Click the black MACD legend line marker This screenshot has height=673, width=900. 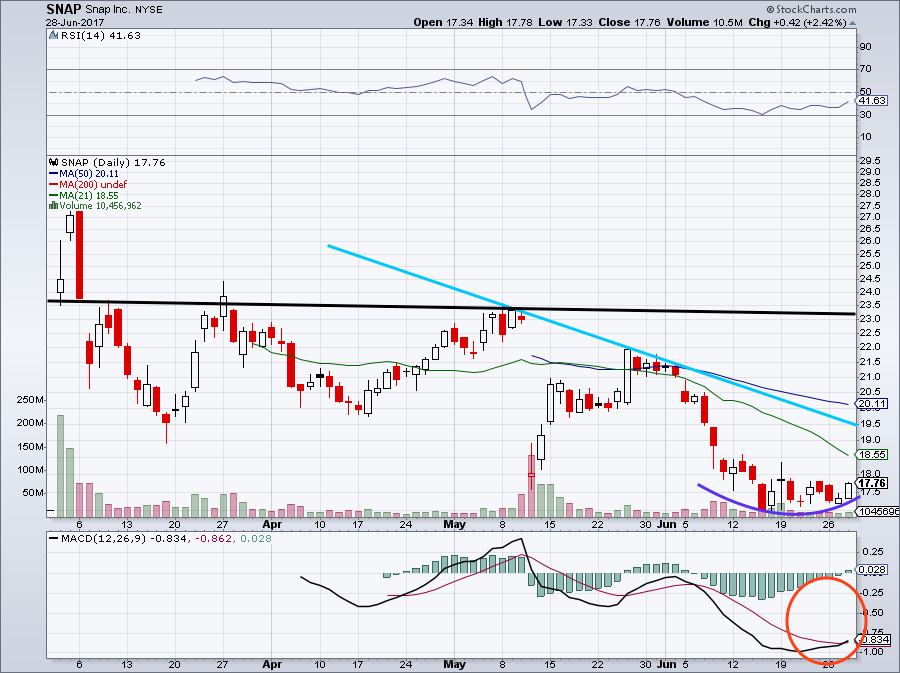click(54, 539)
